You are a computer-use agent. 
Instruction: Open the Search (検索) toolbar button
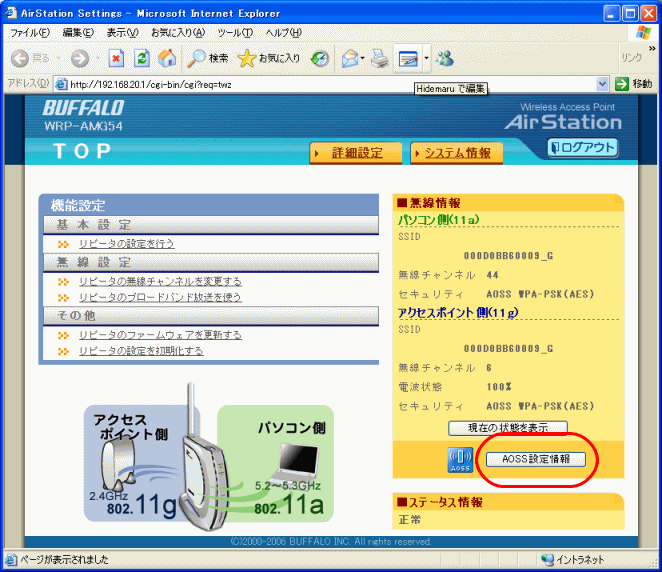pos(208,58)
